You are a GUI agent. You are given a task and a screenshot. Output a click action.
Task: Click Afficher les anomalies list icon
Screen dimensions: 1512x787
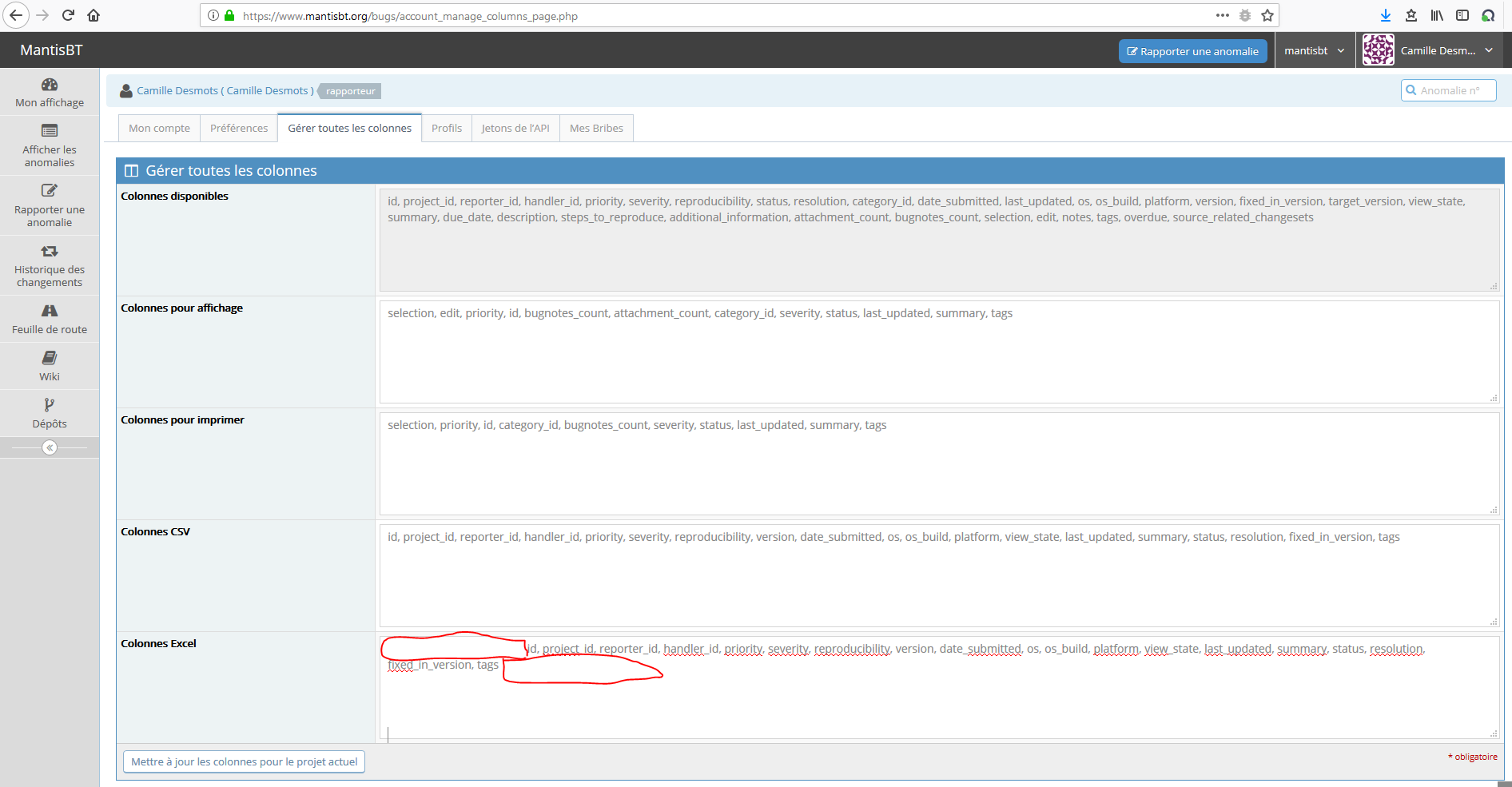[x=50, y=131]
